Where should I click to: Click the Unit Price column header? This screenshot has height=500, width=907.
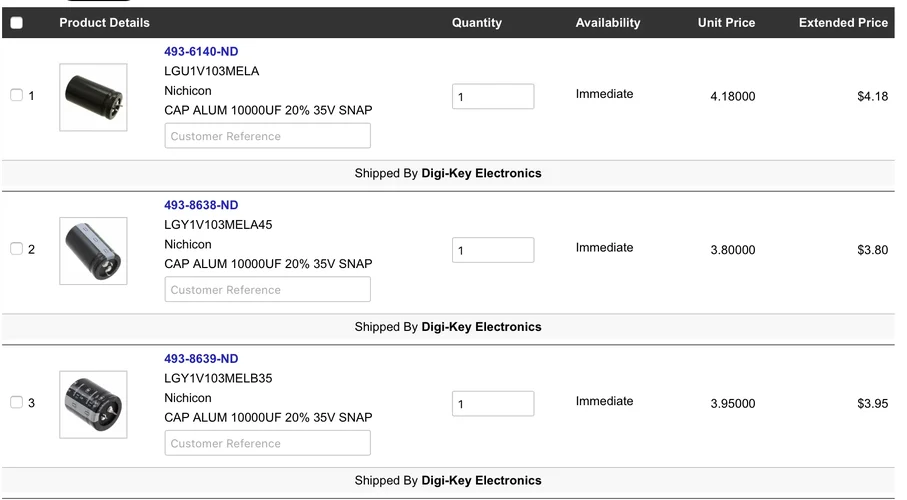(x=726, y=23)
